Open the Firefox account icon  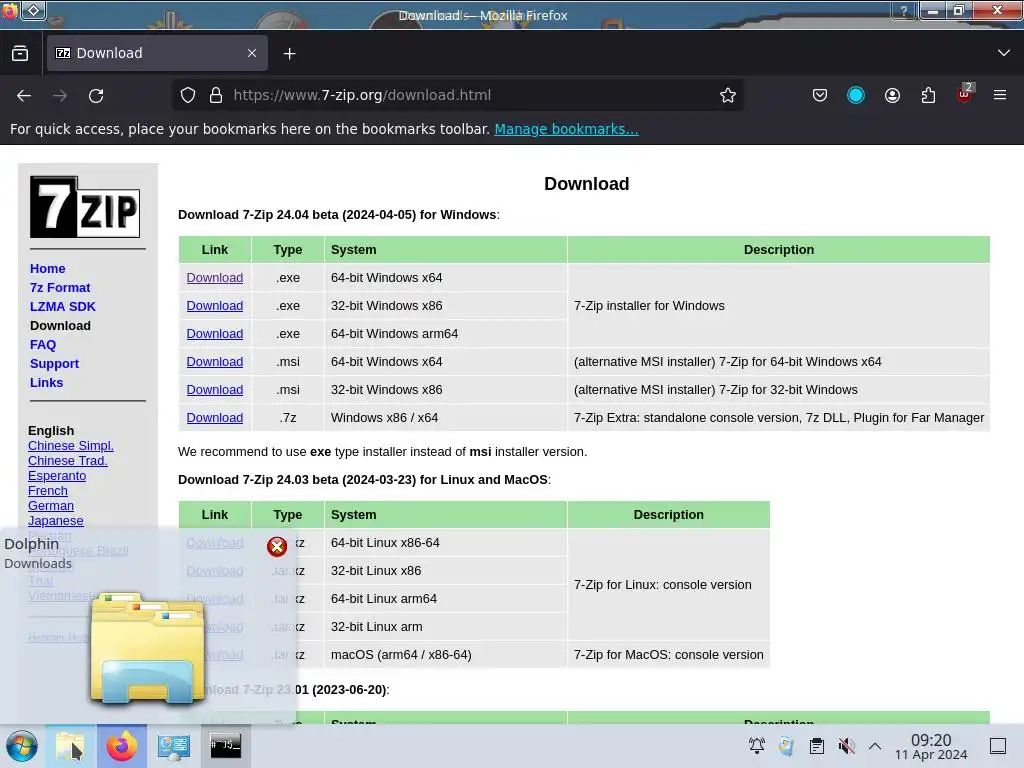click(x=892, y=95)
